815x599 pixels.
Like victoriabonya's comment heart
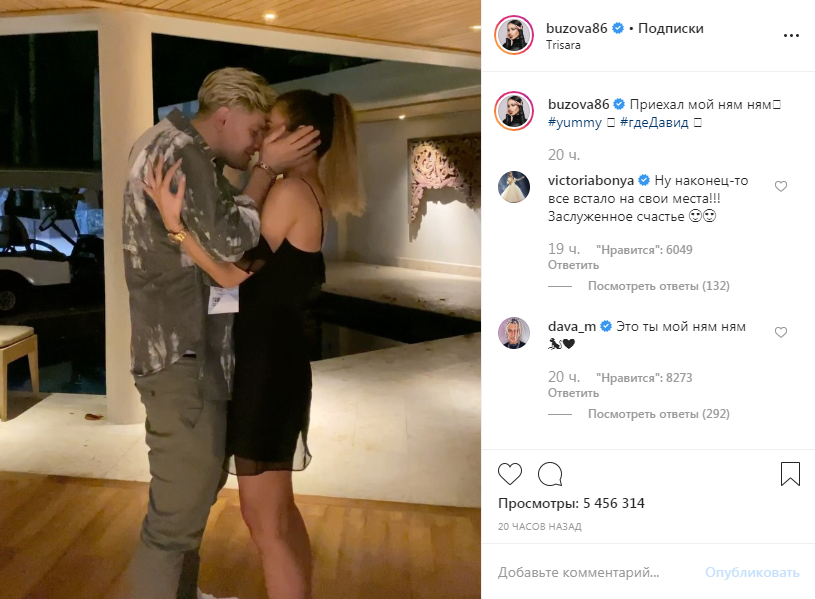pyautogui.click(x=781, y=186)
